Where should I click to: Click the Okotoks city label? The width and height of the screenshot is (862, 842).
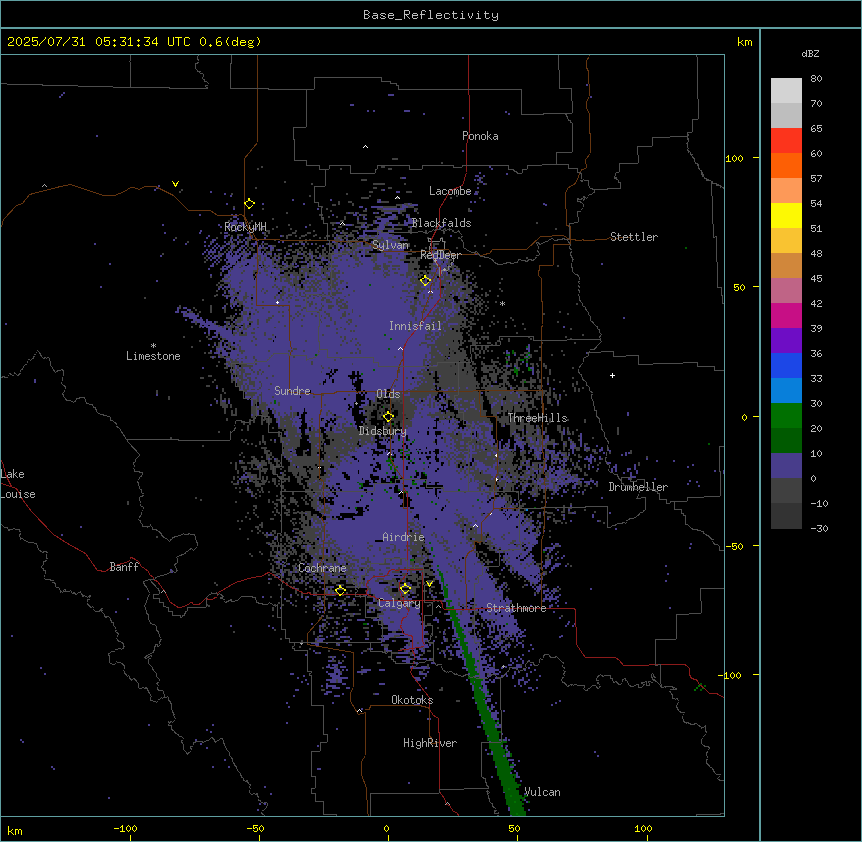(412, 700)
